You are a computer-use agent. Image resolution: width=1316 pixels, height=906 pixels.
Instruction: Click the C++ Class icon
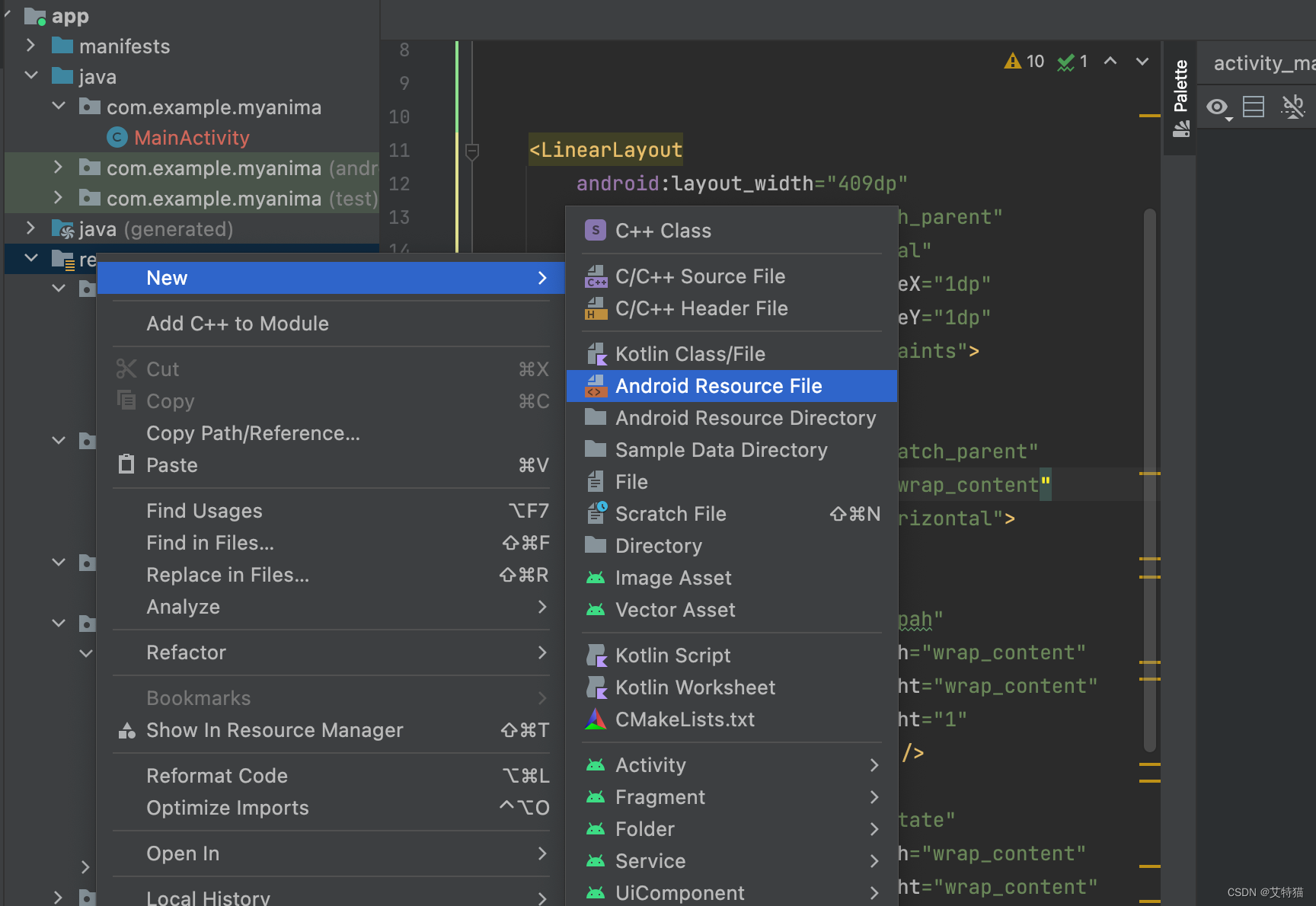pos(596,231)
